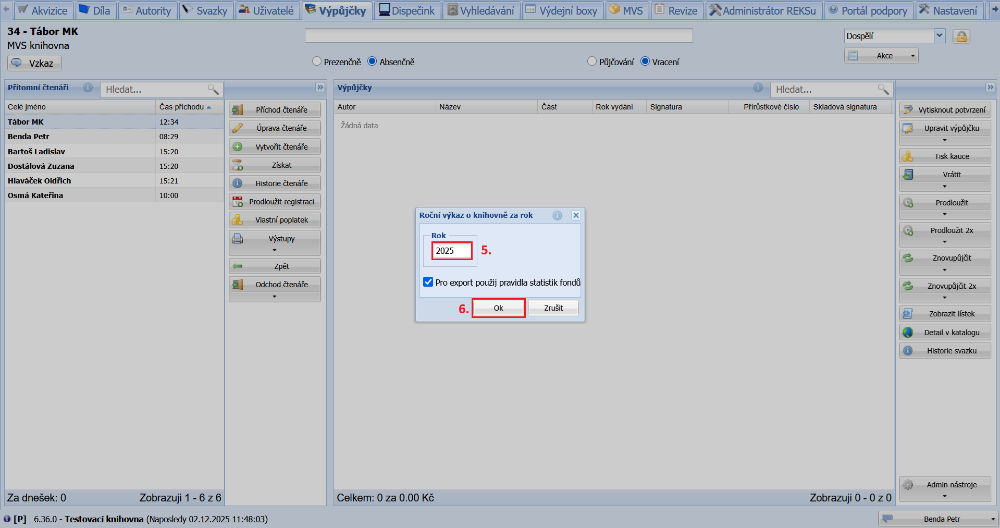Screen dimensions: 1000x528
Task: Select the Prezenčně radio button
Action: click(317, 61)
